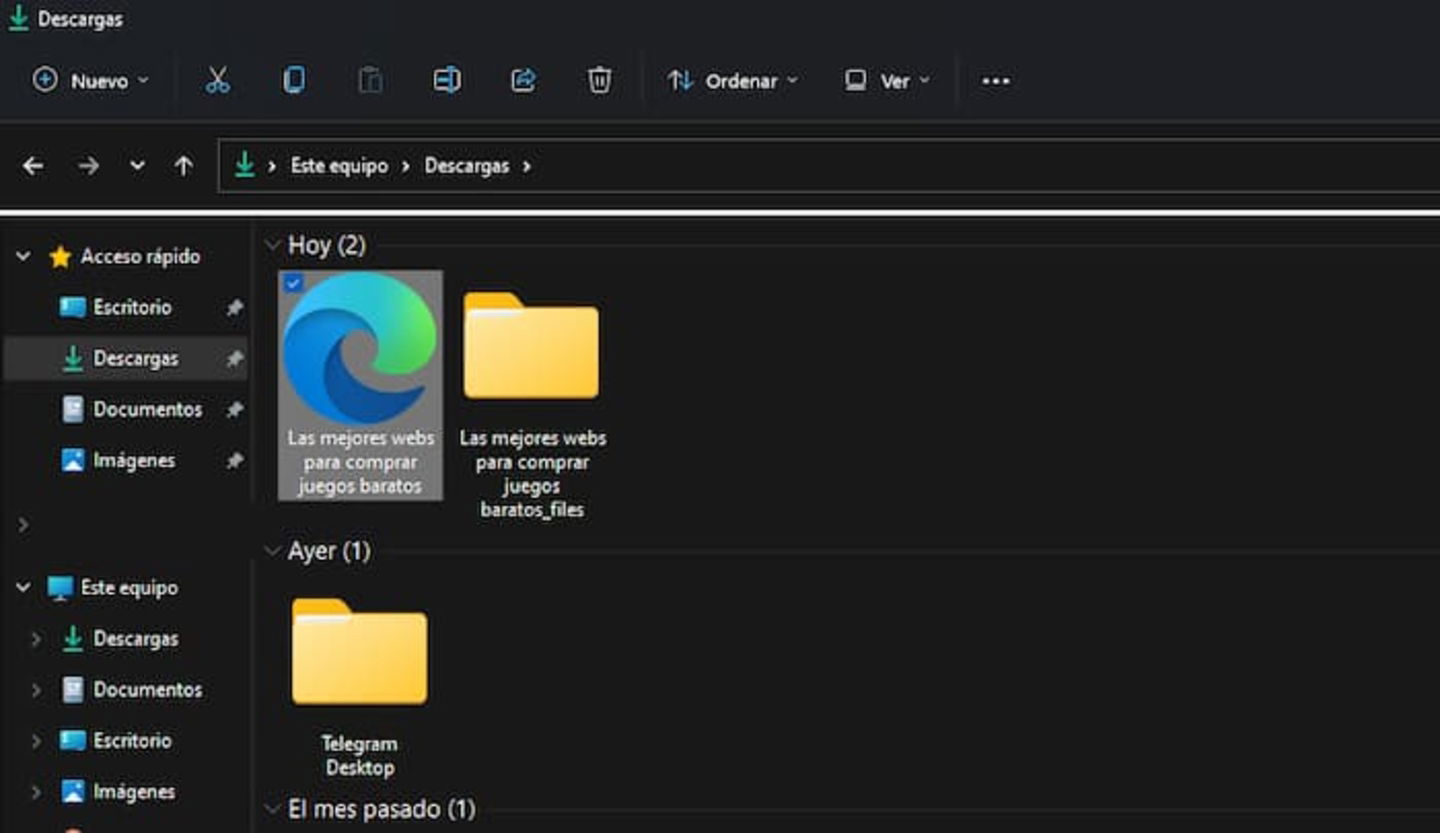Open Descargas under Este equipo
Viewport: 1440px width, 833px height.
(136, 639)
